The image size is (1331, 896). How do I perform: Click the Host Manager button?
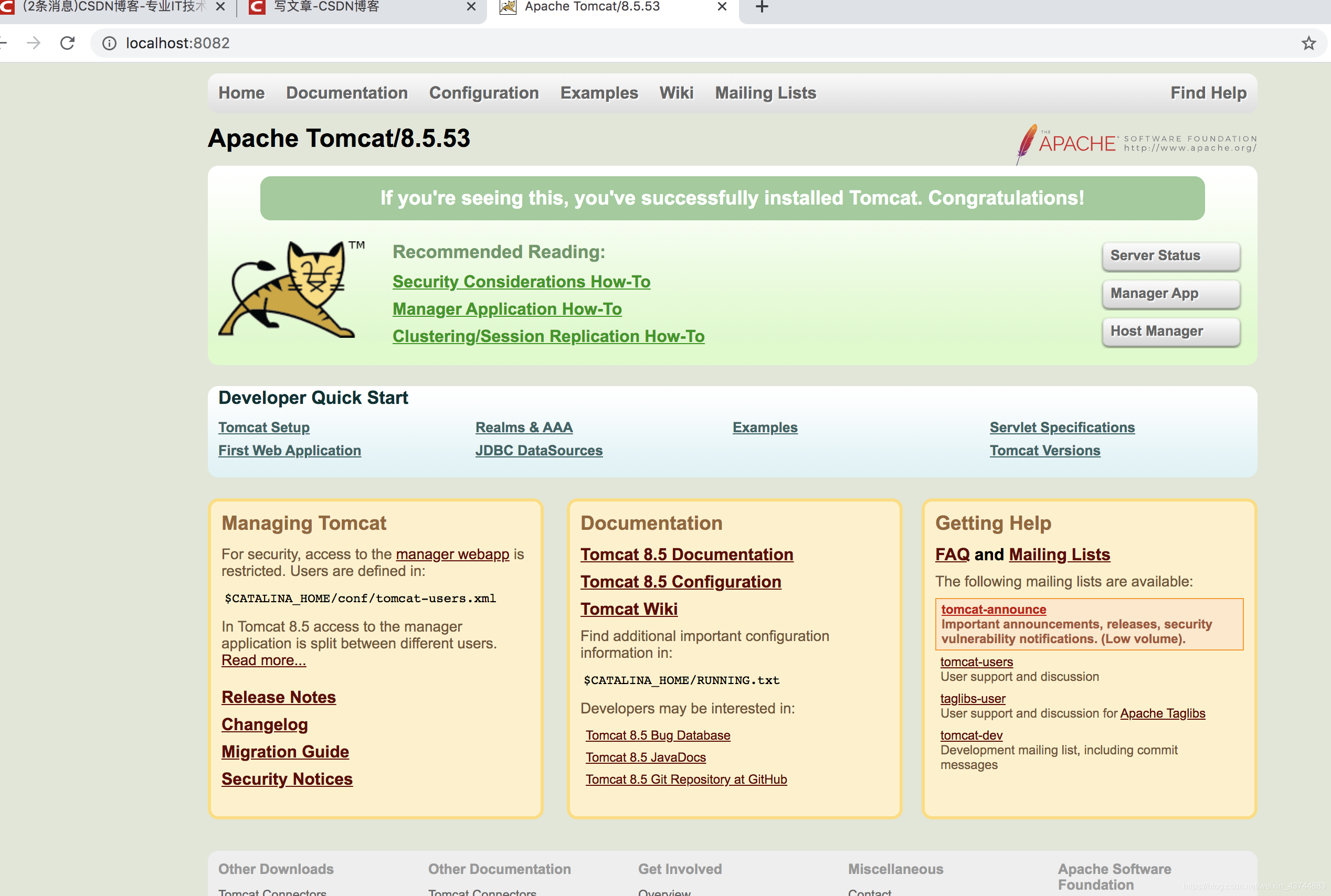1170,332
